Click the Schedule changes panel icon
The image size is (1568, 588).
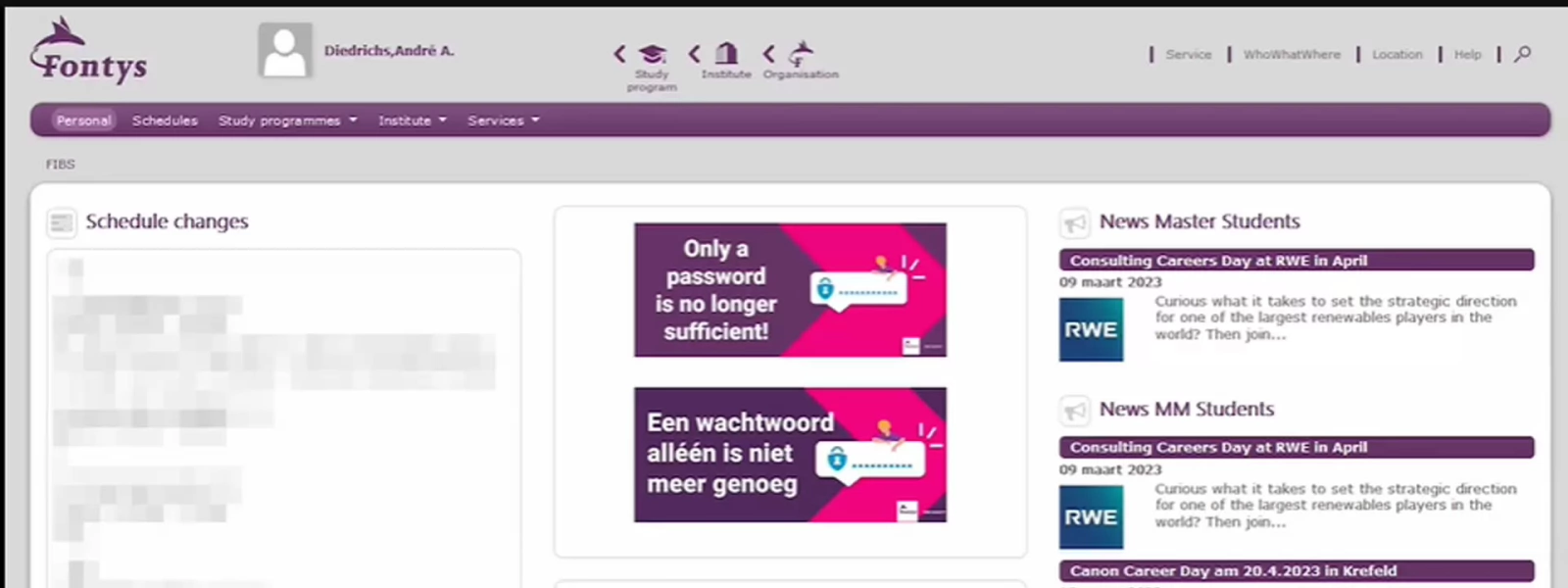[x=62, y=223]
